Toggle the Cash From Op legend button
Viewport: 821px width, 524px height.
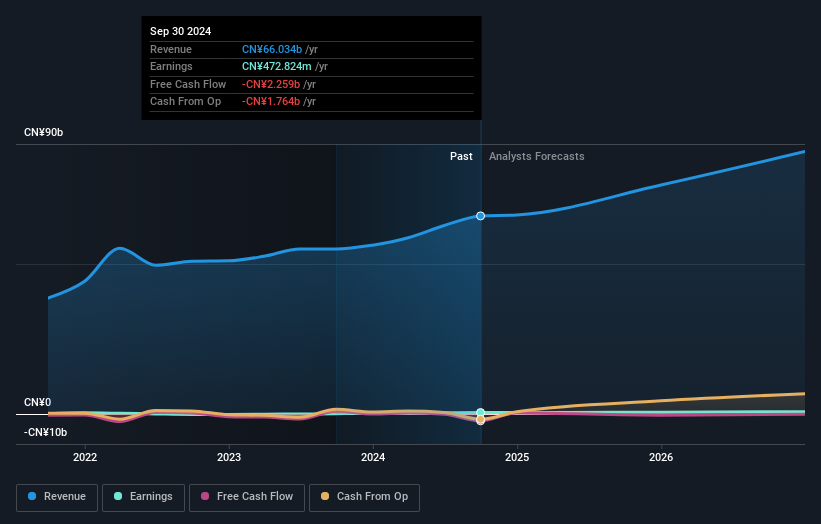(364, 497)
